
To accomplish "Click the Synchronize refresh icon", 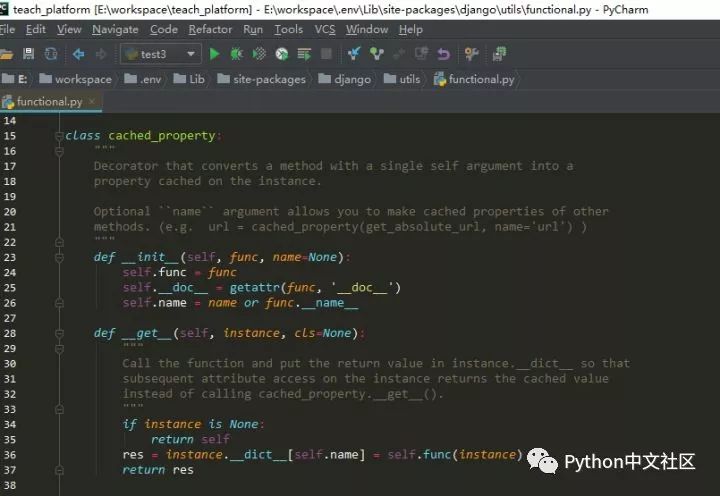I will (51, 54).
